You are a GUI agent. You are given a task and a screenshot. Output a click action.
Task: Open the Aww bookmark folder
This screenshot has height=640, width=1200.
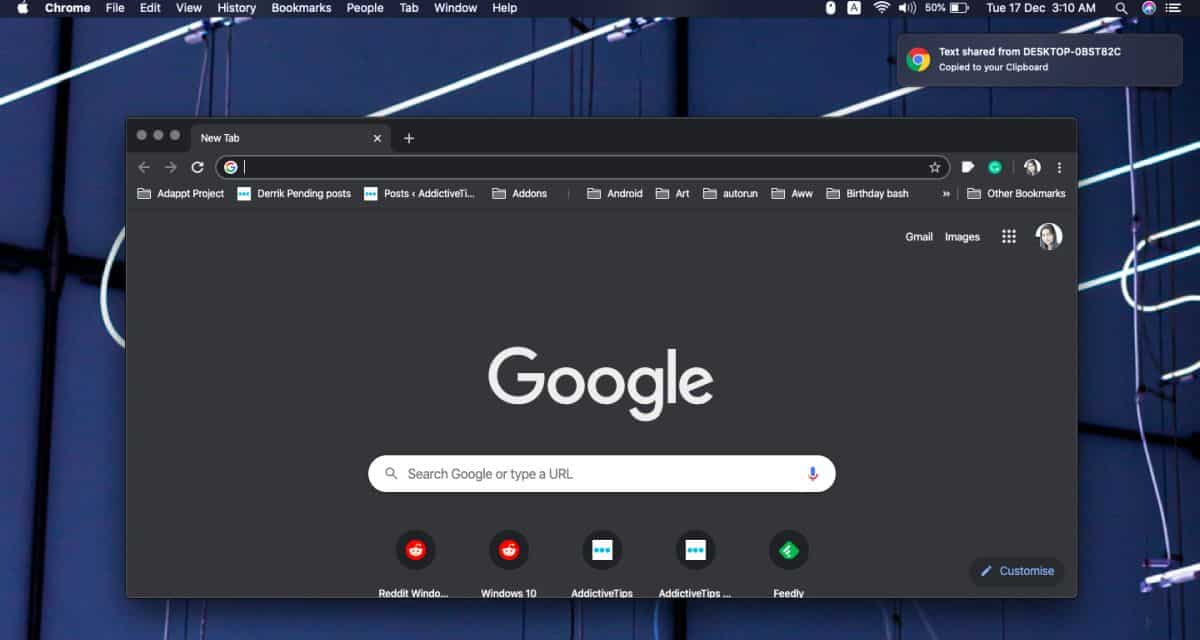pos(792,193)
